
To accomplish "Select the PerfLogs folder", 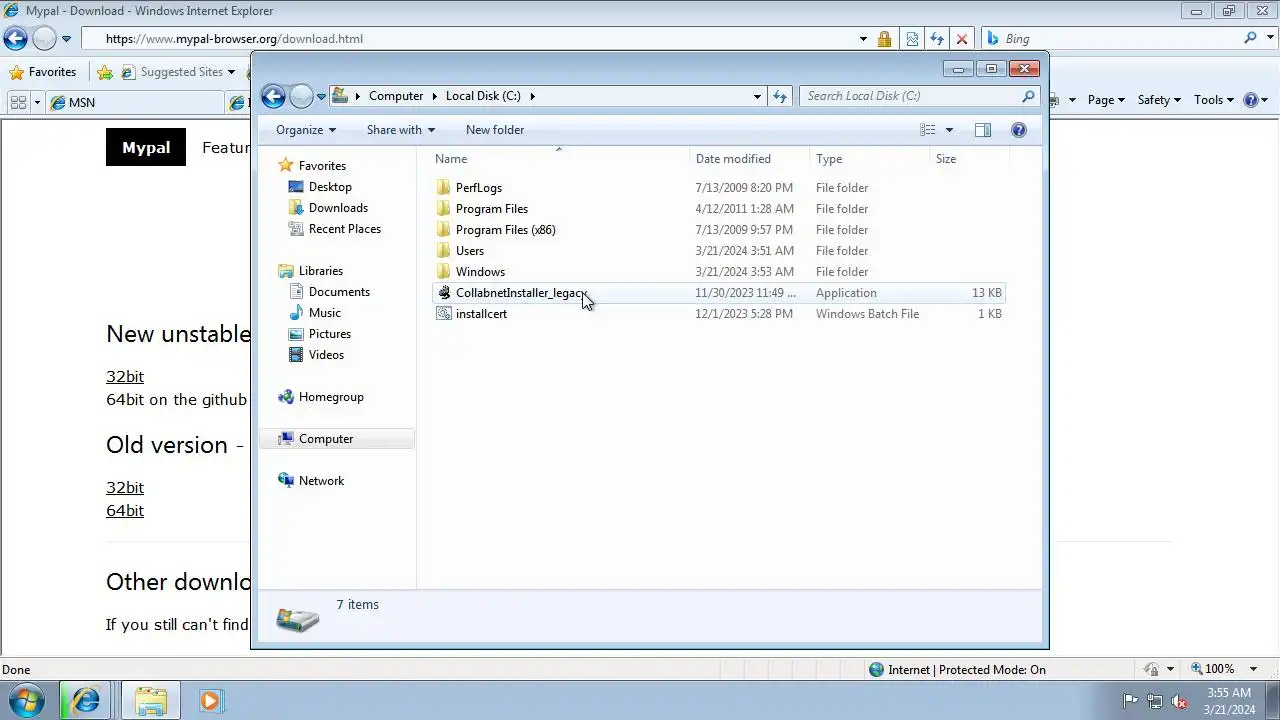I will point(478,188).
